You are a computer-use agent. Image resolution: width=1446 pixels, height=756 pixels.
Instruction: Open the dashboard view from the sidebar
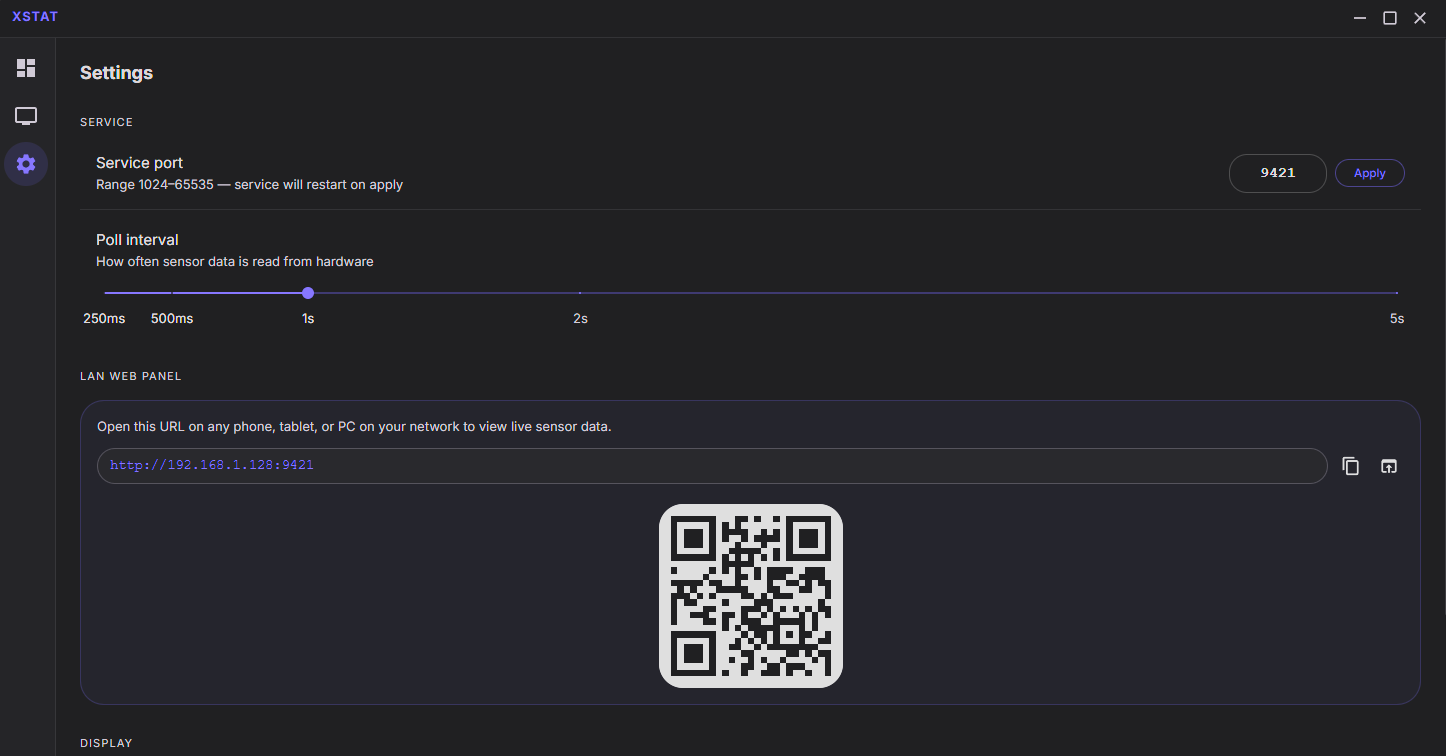tap(25, 68)
